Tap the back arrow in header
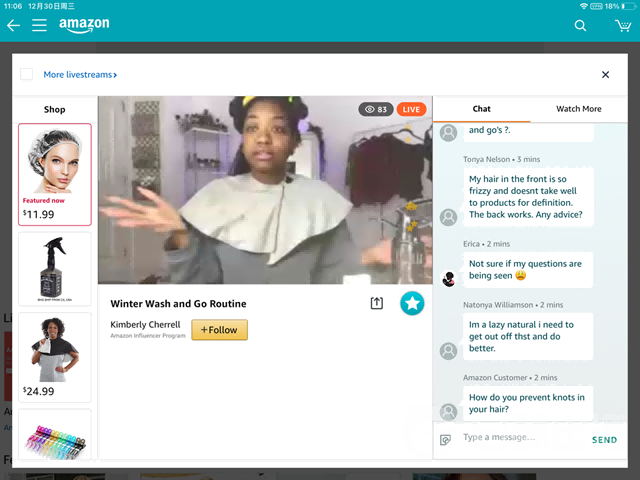640x480 pixels. [x=13, y=25]
